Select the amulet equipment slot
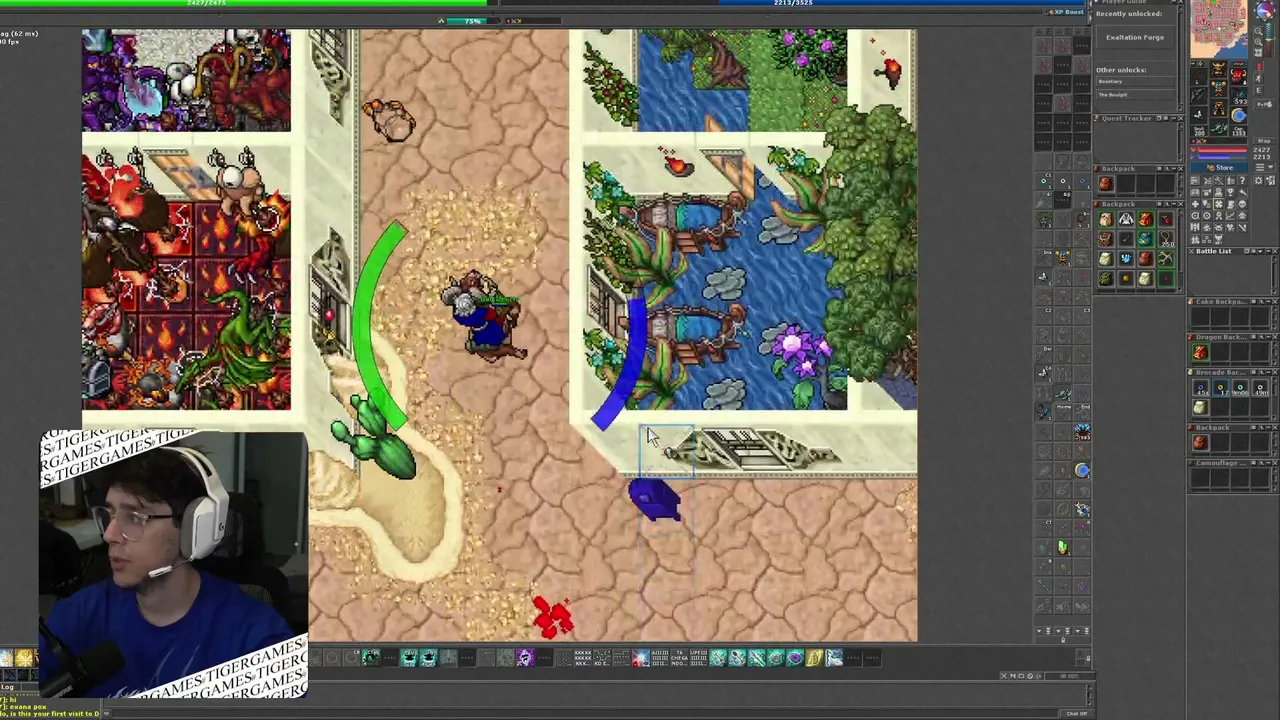Viewport: 1280px width, 720px height. pos(1198,76)
